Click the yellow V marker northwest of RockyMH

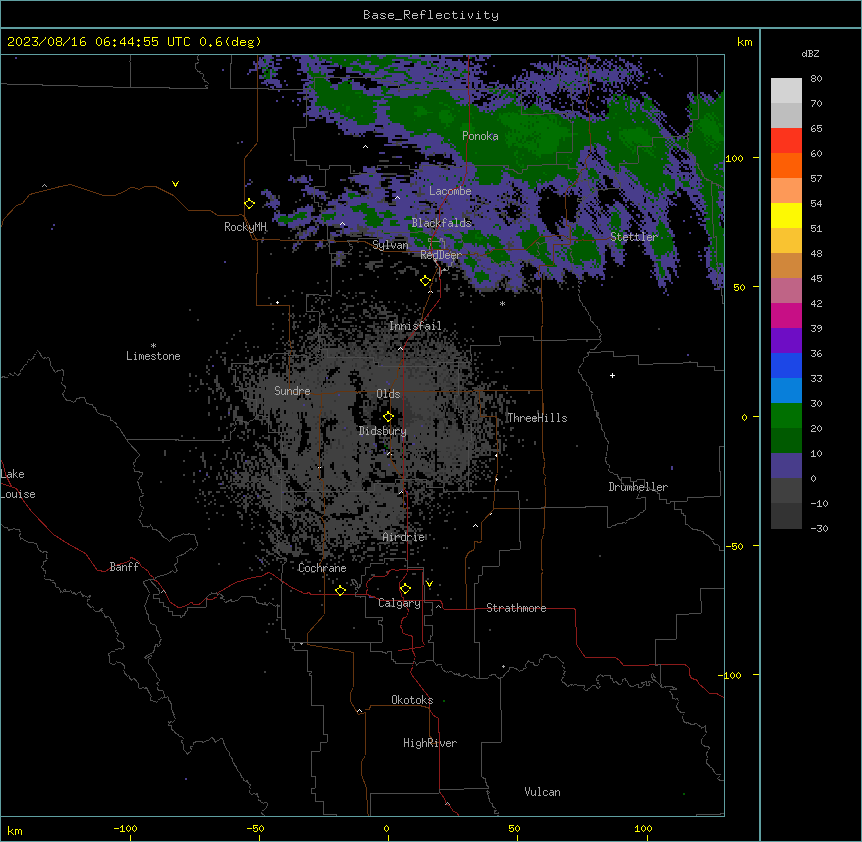click(175, 184)
